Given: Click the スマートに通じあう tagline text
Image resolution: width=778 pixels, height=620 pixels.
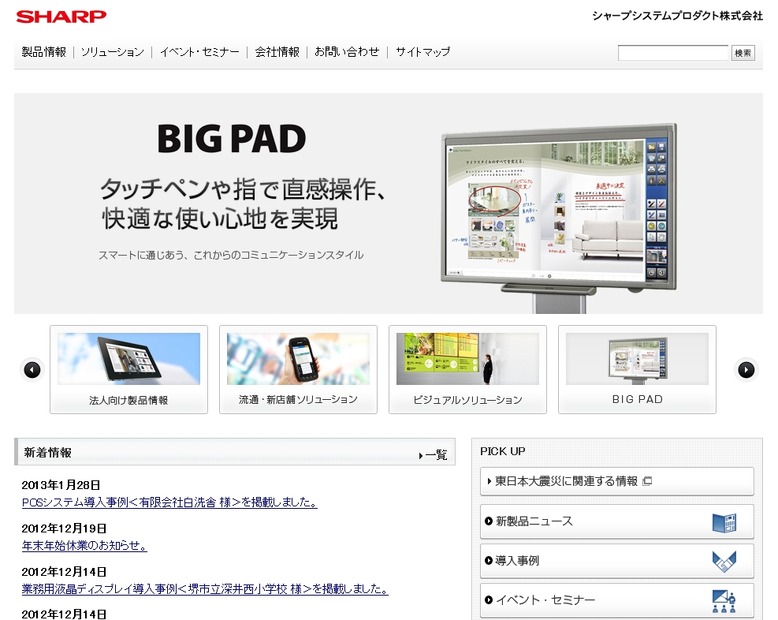Looking at the screenshot, I should pos(231,255).
